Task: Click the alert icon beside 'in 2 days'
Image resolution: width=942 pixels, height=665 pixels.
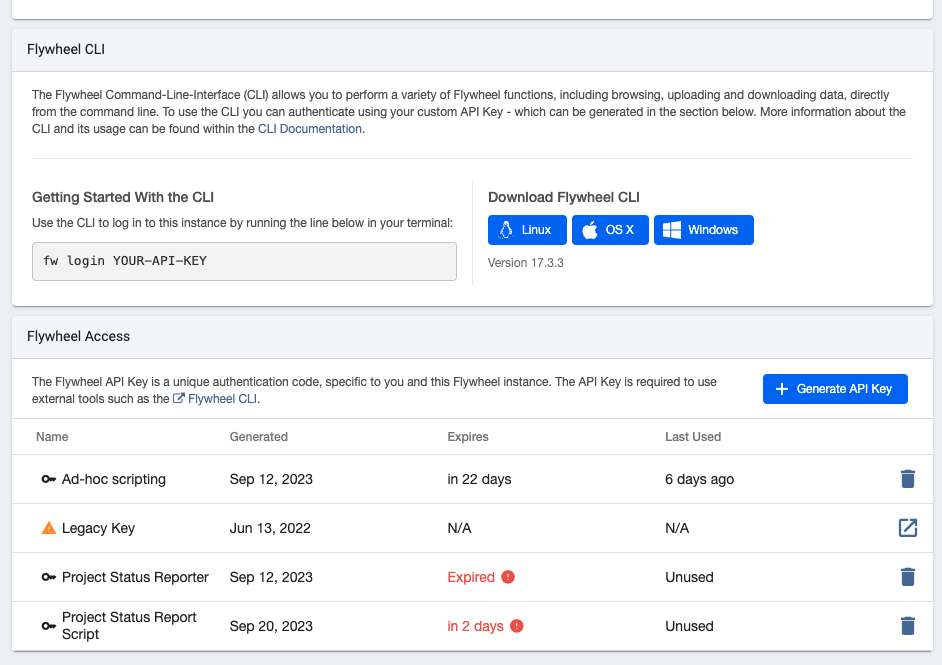Action: pos(516,625)
